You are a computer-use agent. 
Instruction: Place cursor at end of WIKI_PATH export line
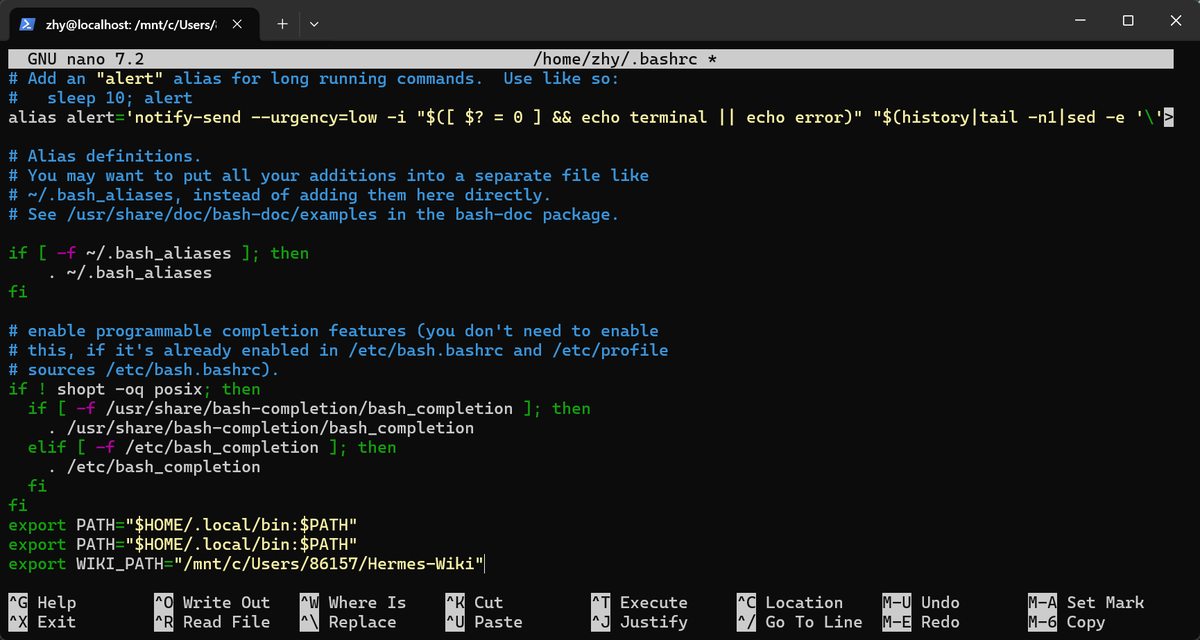[x=486, y=565]
